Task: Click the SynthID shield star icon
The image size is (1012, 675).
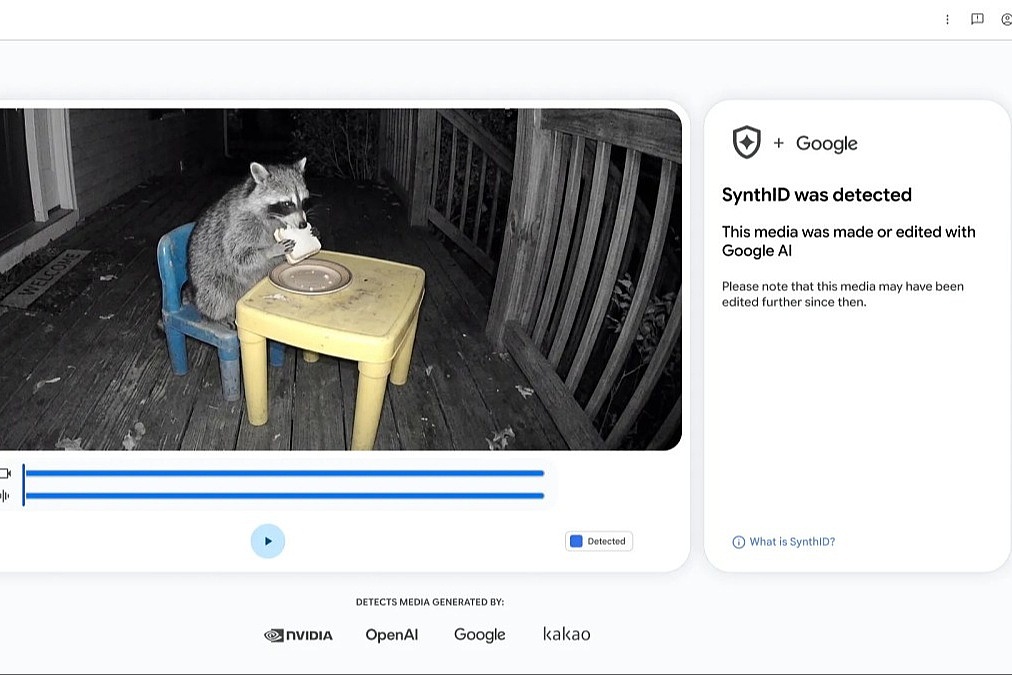Action: click(746, 142)
